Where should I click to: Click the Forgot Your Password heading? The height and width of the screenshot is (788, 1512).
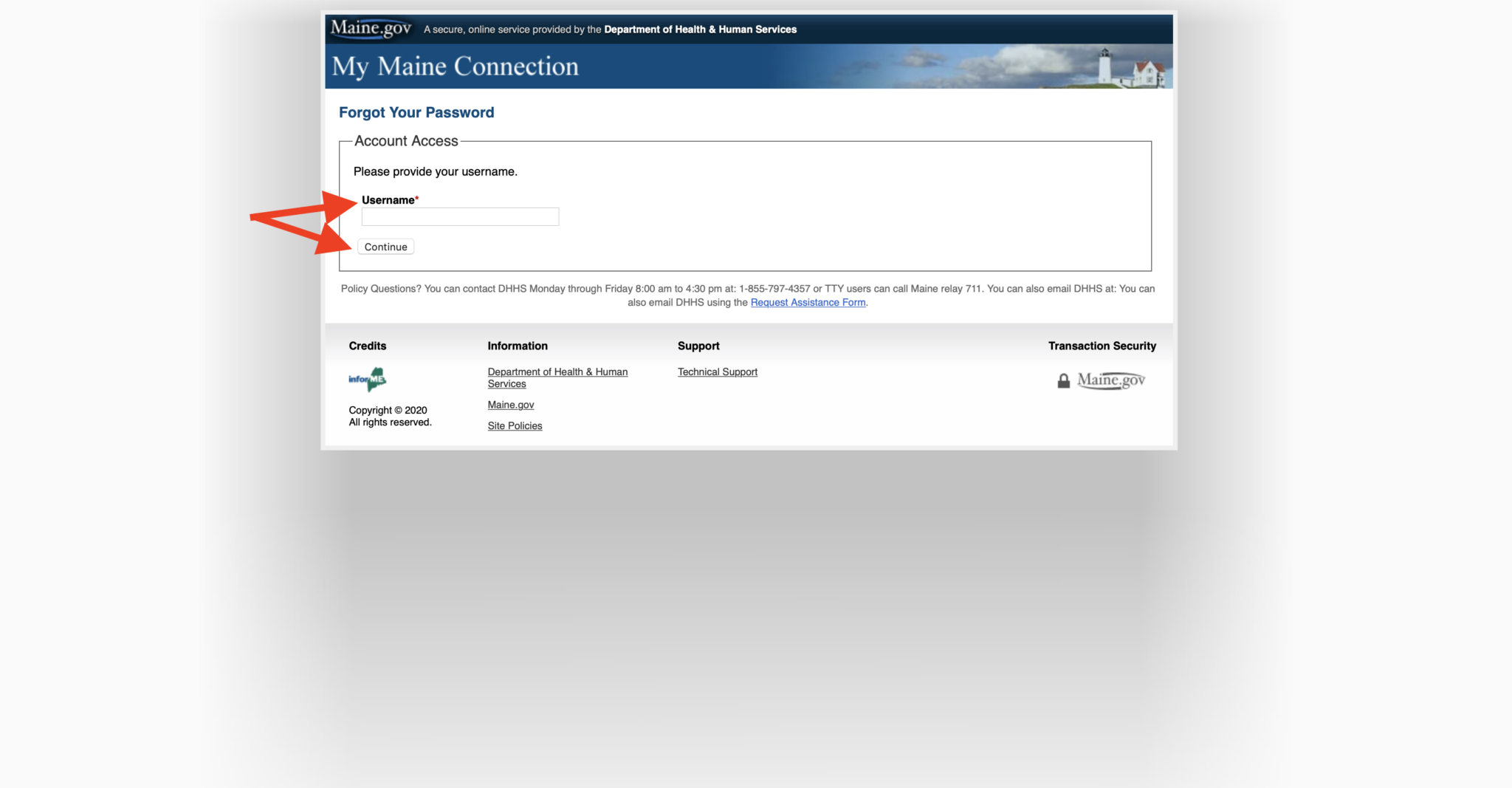point(416,112)
